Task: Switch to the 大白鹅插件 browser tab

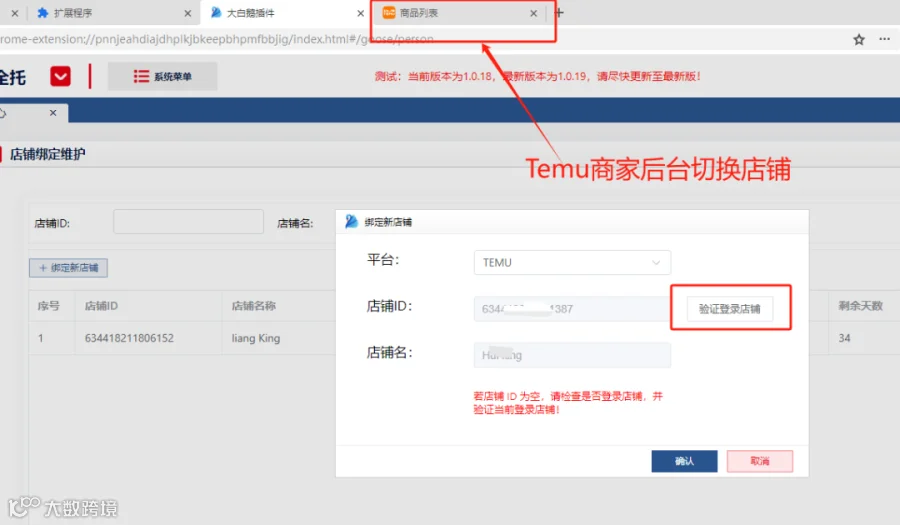Action: 284,13
